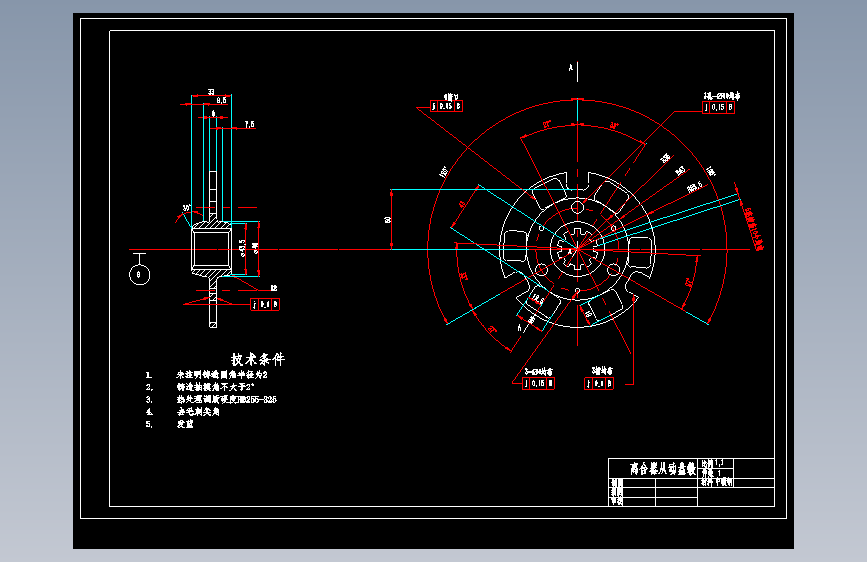The image size is (867, 562).
Task: Click the section marker A above the disc
Action: click(x=571, y=68)
